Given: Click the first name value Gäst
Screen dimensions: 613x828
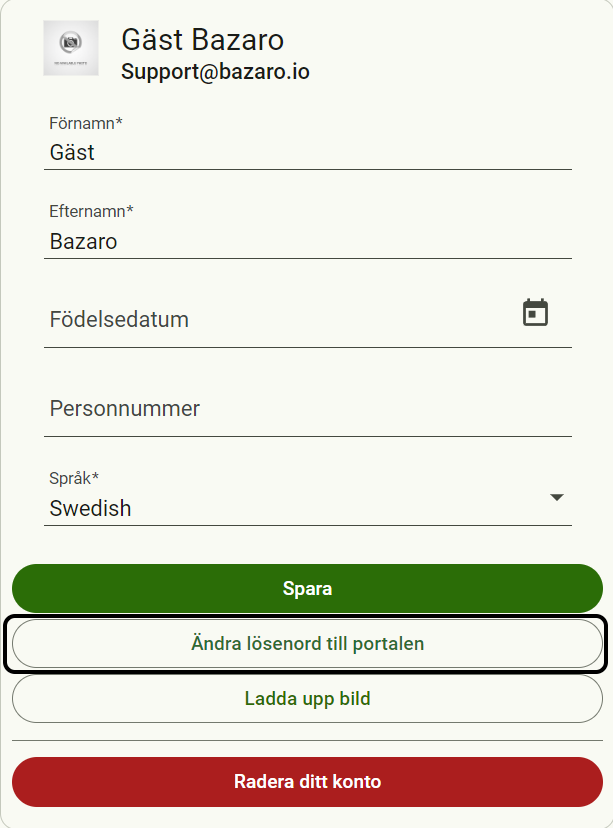Looking at the screenshot, I should 72,153.
